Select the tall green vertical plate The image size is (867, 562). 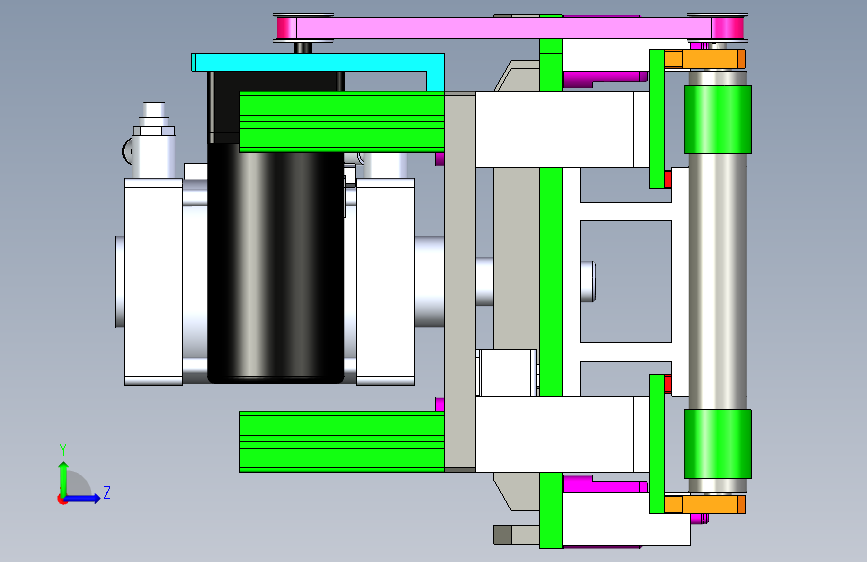coord(551,282)
